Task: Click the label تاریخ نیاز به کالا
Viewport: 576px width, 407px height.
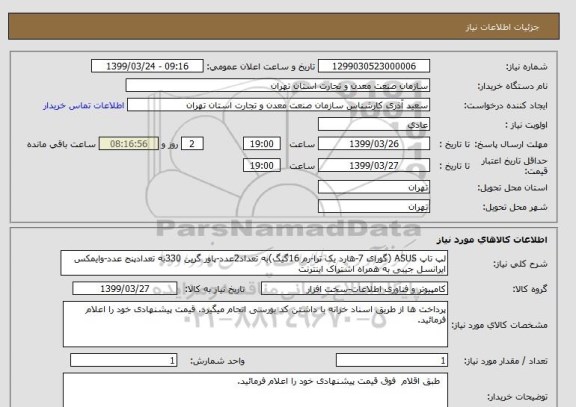Action: [215, 289]
